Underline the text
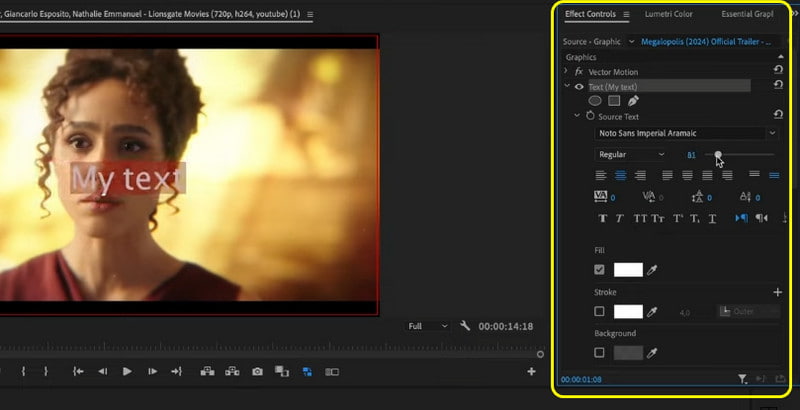This screenshot has height=410, width=800. 712,218
